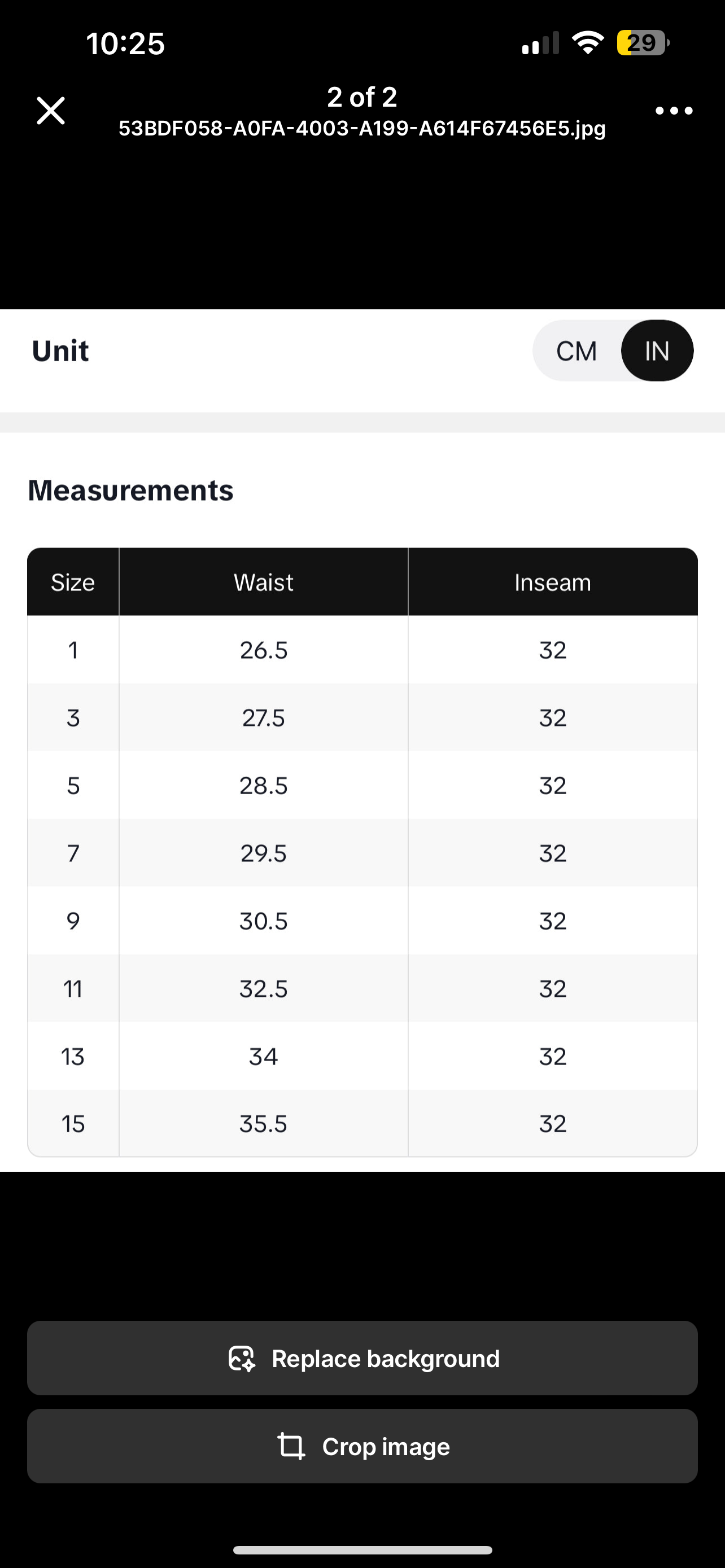Close the image viewer with the X
This screenshot has height=1568, width=725.
(x=50, y=111)
